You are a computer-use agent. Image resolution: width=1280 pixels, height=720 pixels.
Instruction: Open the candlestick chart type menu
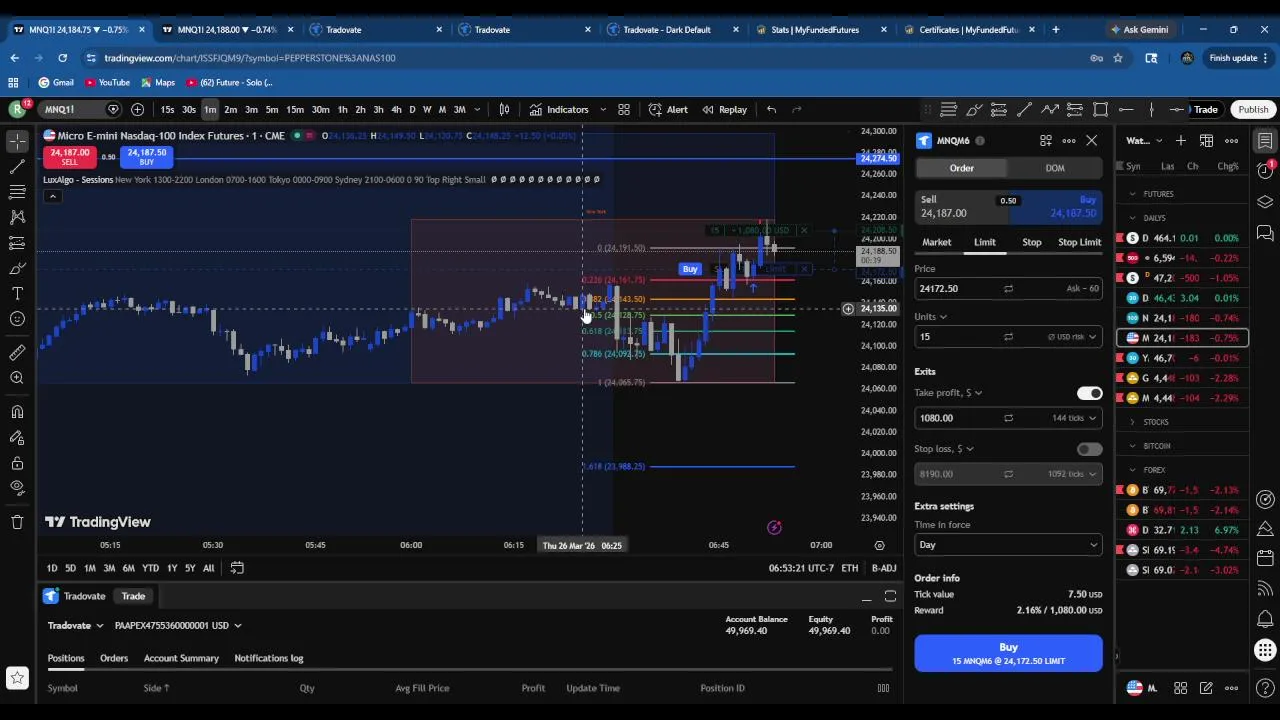point(504,109)
